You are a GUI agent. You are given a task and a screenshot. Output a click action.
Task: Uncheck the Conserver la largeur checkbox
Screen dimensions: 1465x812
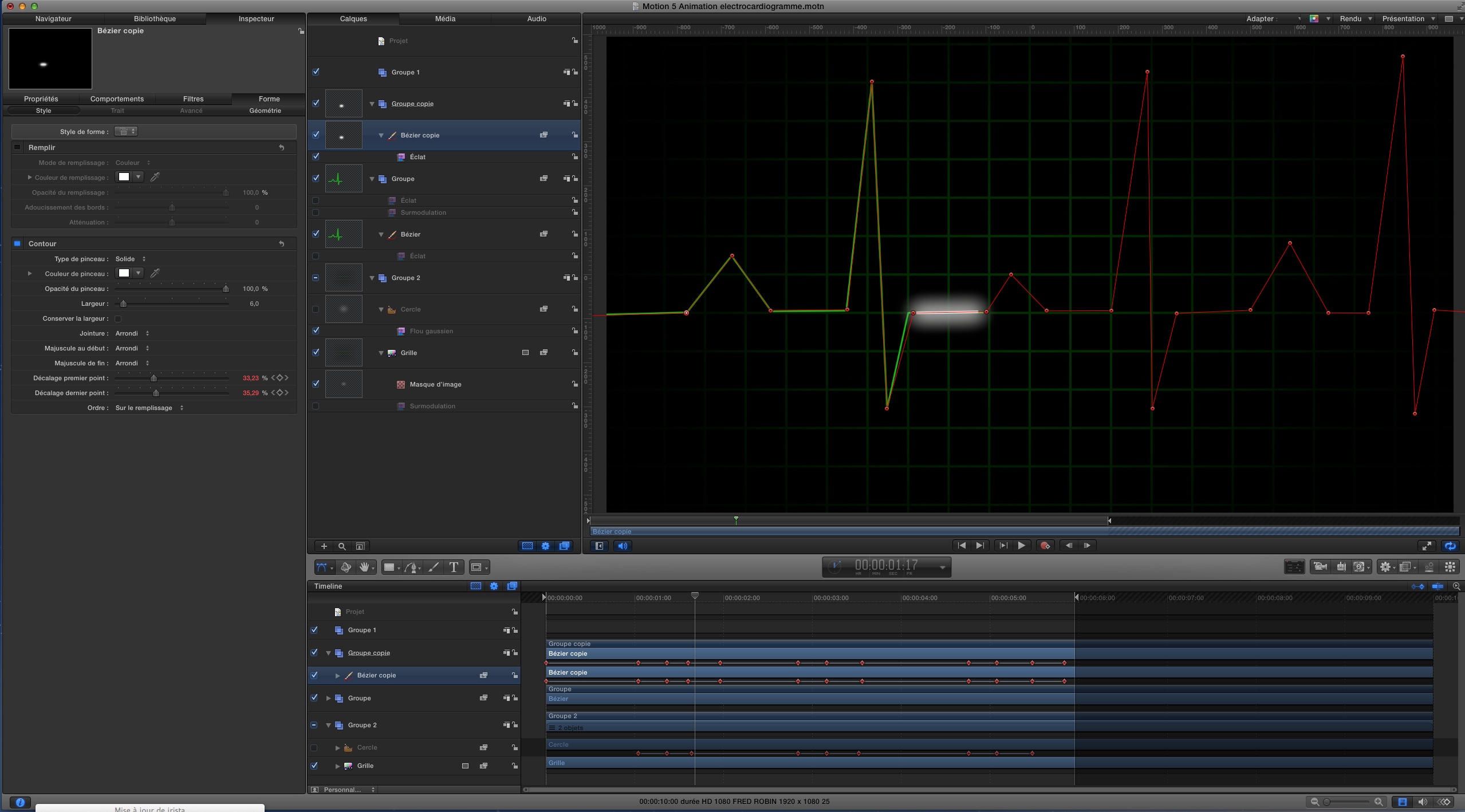point(118,318)
